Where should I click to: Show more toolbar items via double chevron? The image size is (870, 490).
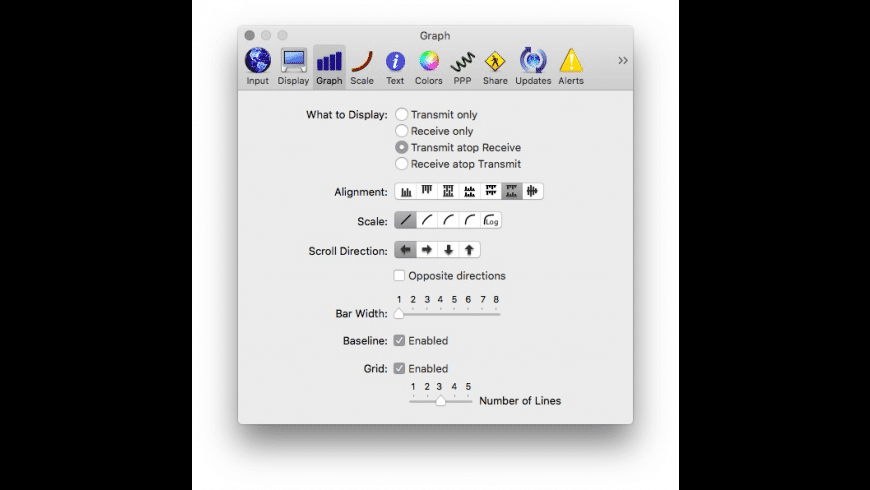623,60
